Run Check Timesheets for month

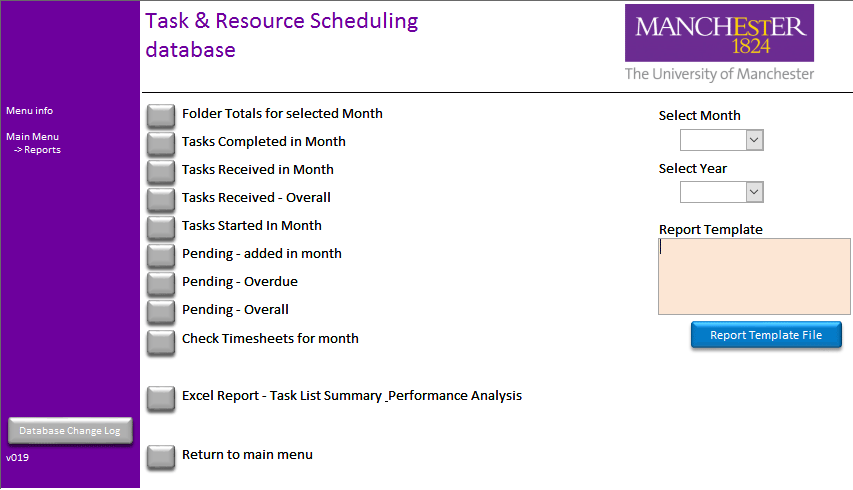[161, 343]
